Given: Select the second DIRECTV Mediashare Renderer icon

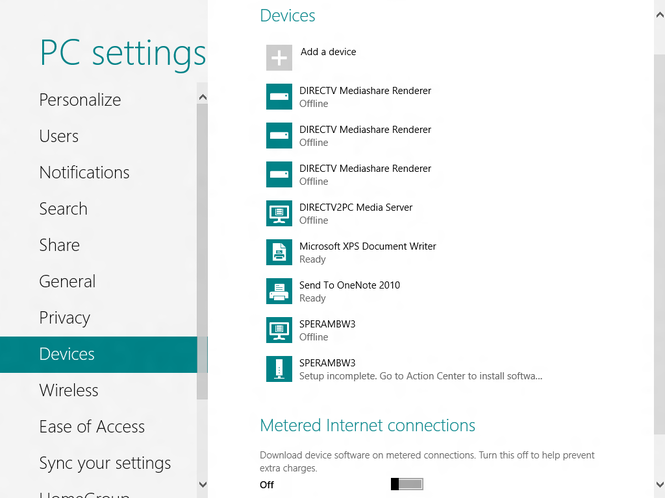Looking at the screenshot, I should coord(279,136).
